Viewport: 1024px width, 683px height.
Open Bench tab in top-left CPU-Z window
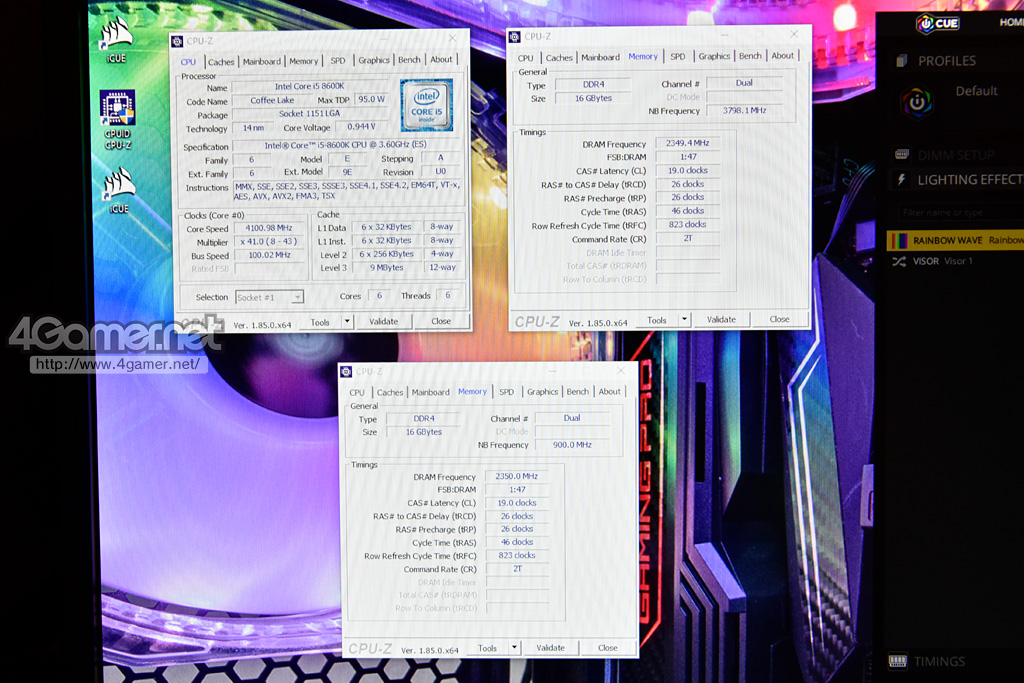coord(409,59)
